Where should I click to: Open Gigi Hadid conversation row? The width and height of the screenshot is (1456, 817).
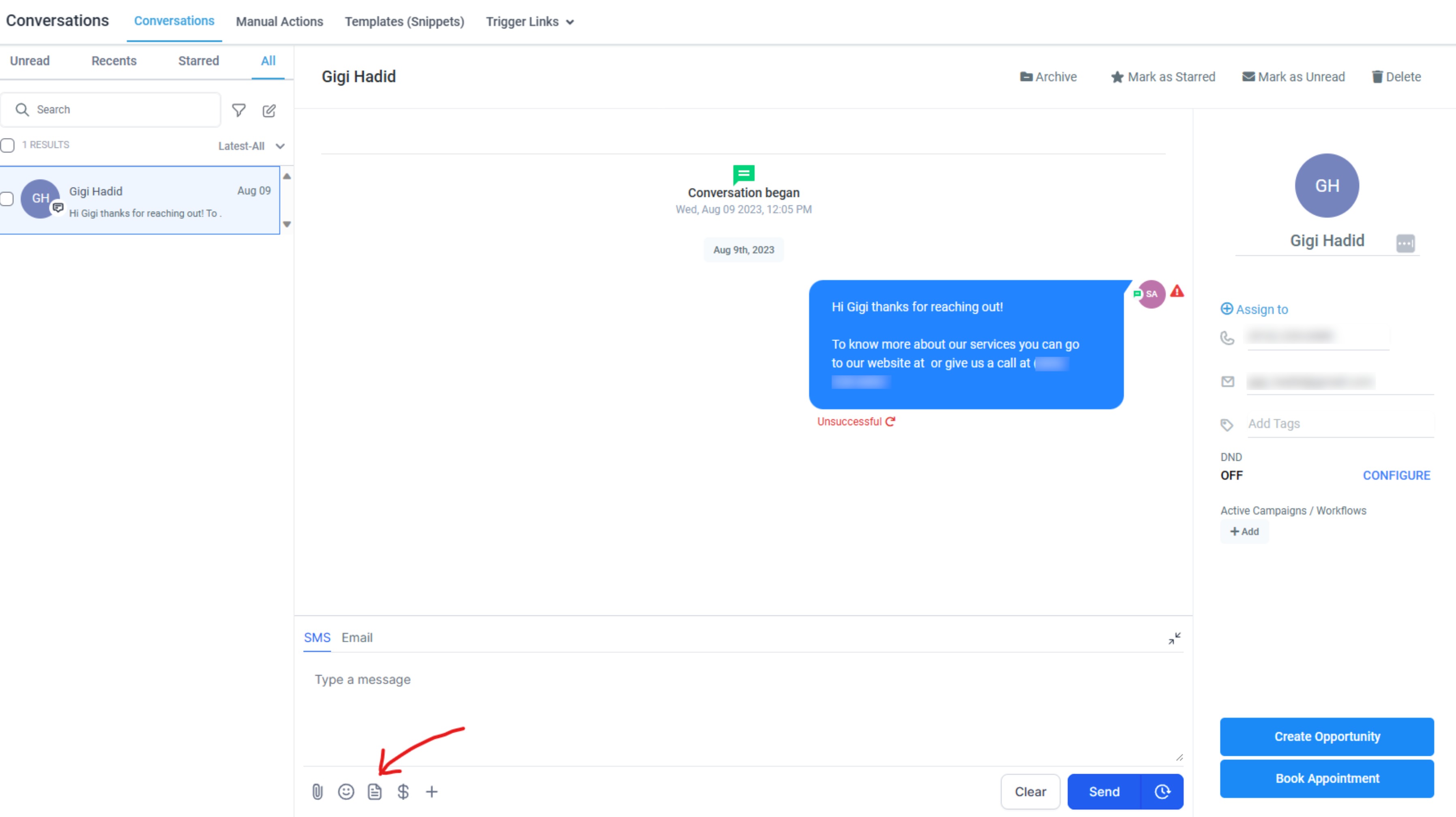click(139, 200)
